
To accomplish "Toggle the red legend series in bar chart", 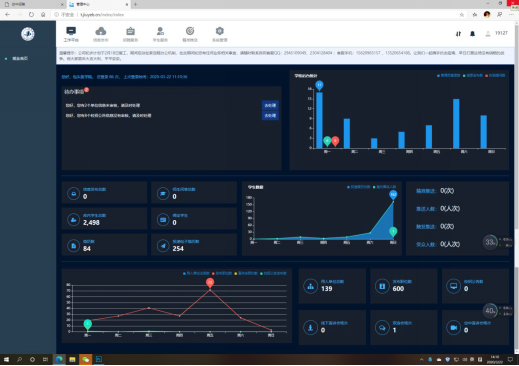I will pos(495,76).
